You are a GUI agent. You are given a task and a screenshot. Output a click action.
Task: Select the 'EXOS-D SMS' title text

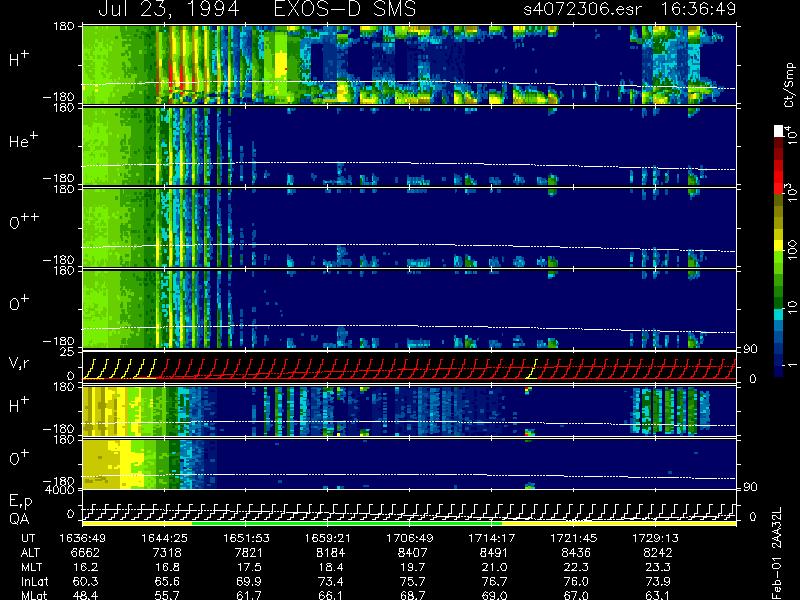(345, 9)
